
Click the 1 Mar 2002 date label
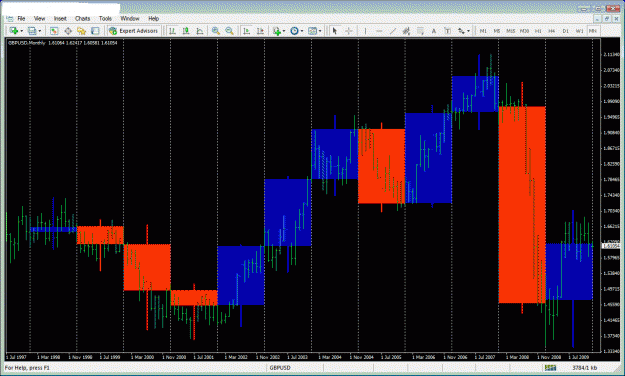tap(236, 357)
